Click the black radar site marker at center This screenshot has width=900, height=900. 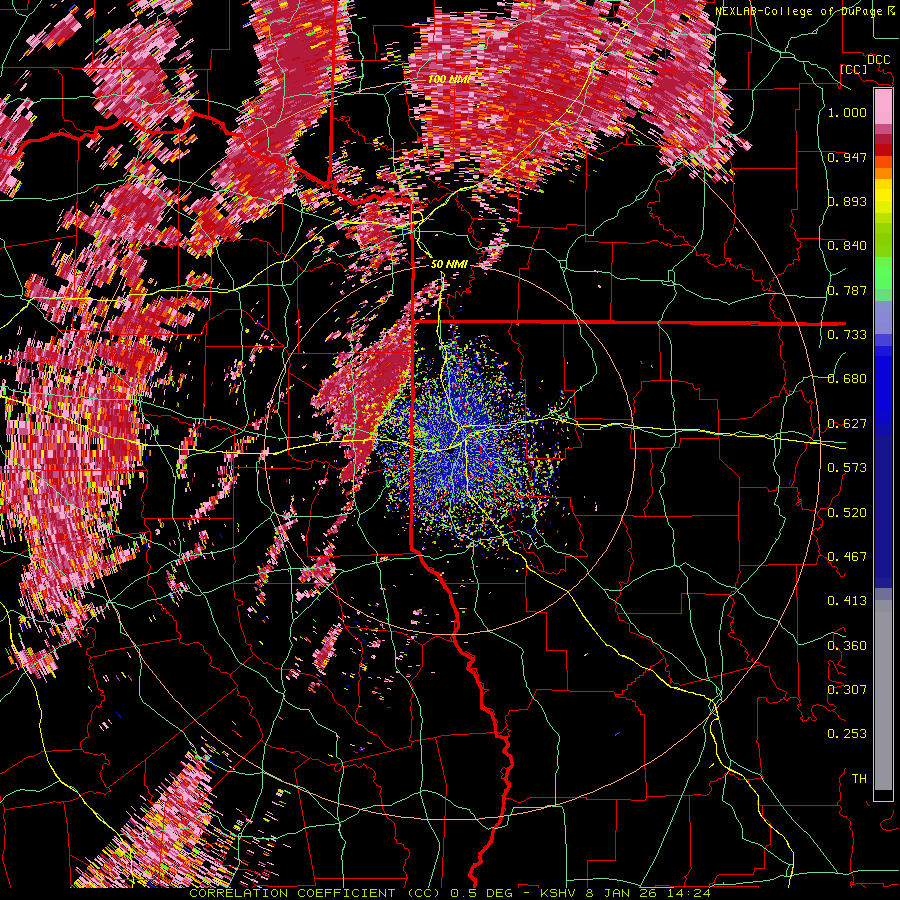[x=453, y=452]
